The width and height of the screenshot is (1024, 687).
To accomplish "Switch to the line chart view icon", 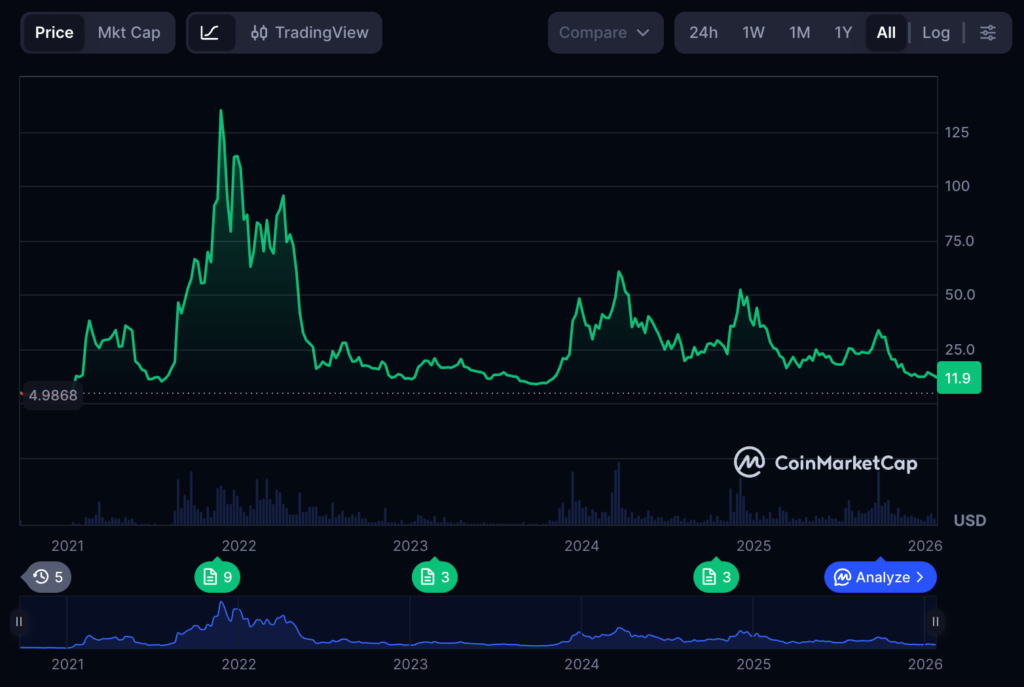I will 210,33.
